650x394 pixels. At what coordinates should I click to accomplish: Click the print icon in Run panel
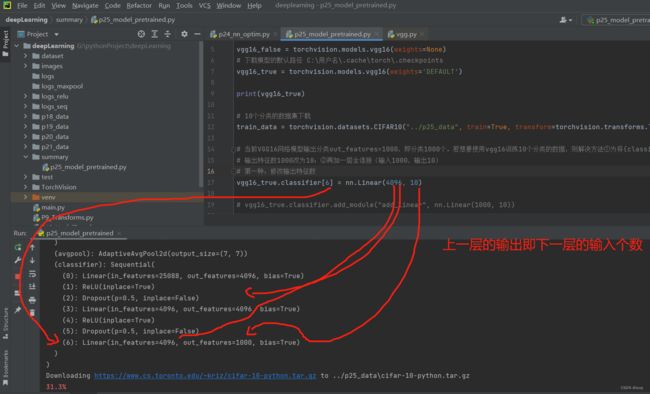(32, 300)
